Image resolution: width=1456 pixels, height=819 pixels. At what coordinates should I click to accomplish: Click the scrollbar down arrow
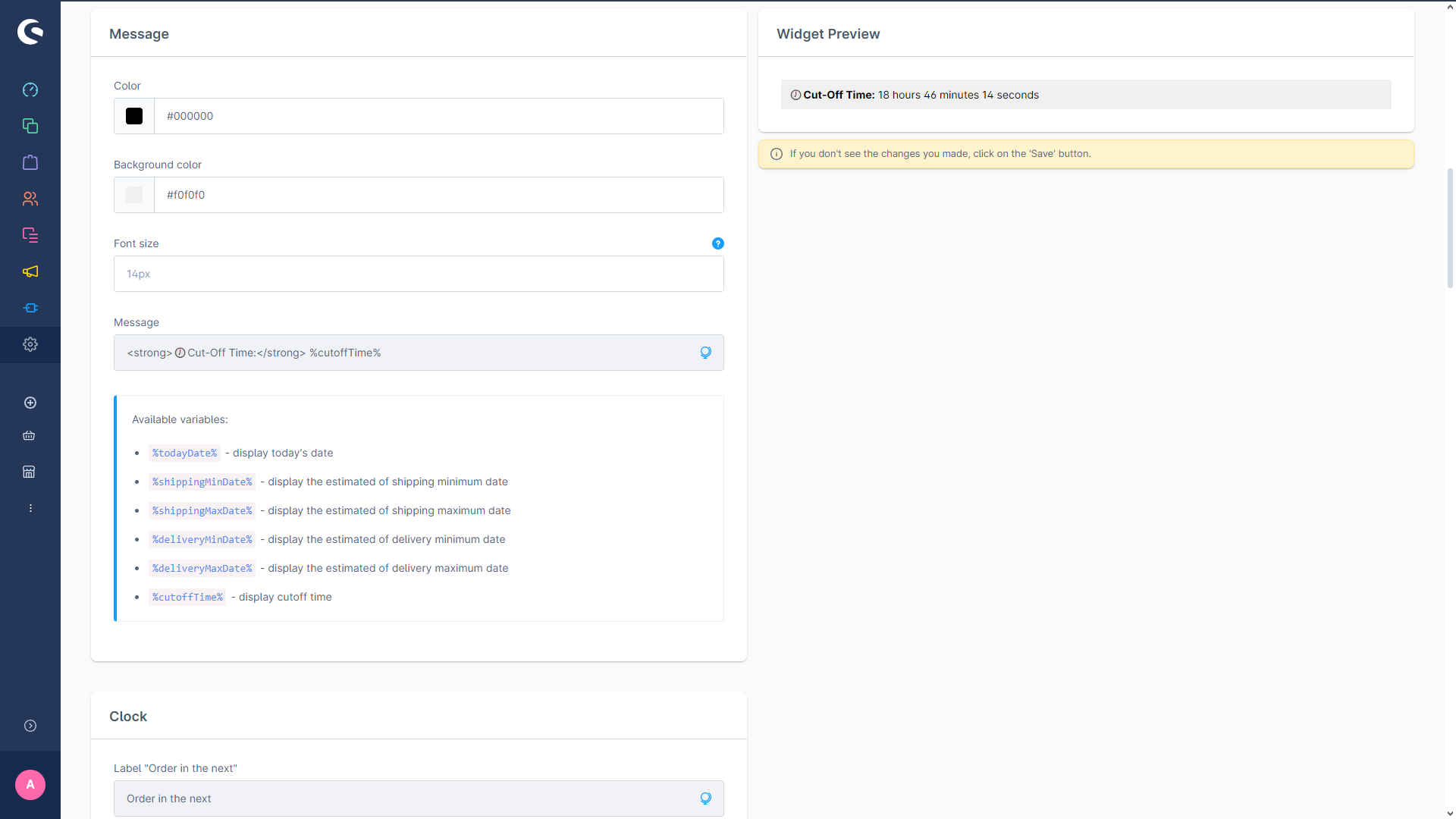[x=1450, y=813]
